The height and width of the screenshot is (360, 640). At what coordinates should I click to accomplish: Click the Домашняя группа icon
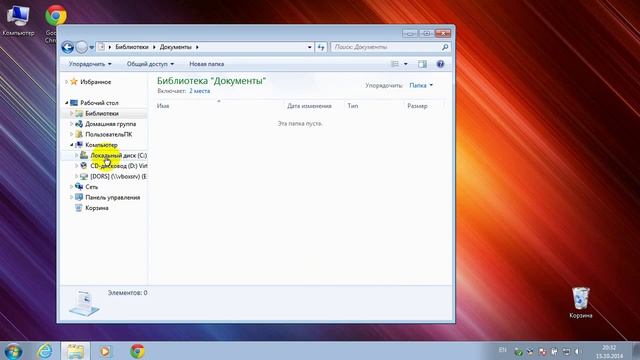coord(79,124)
